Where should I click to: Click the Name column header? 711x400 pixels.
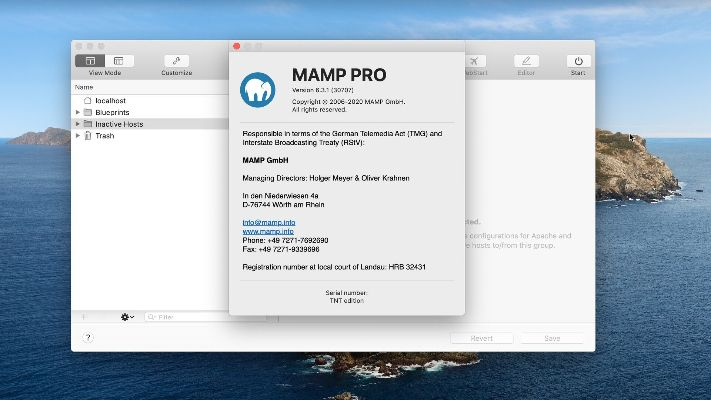[x=85, y=87]
